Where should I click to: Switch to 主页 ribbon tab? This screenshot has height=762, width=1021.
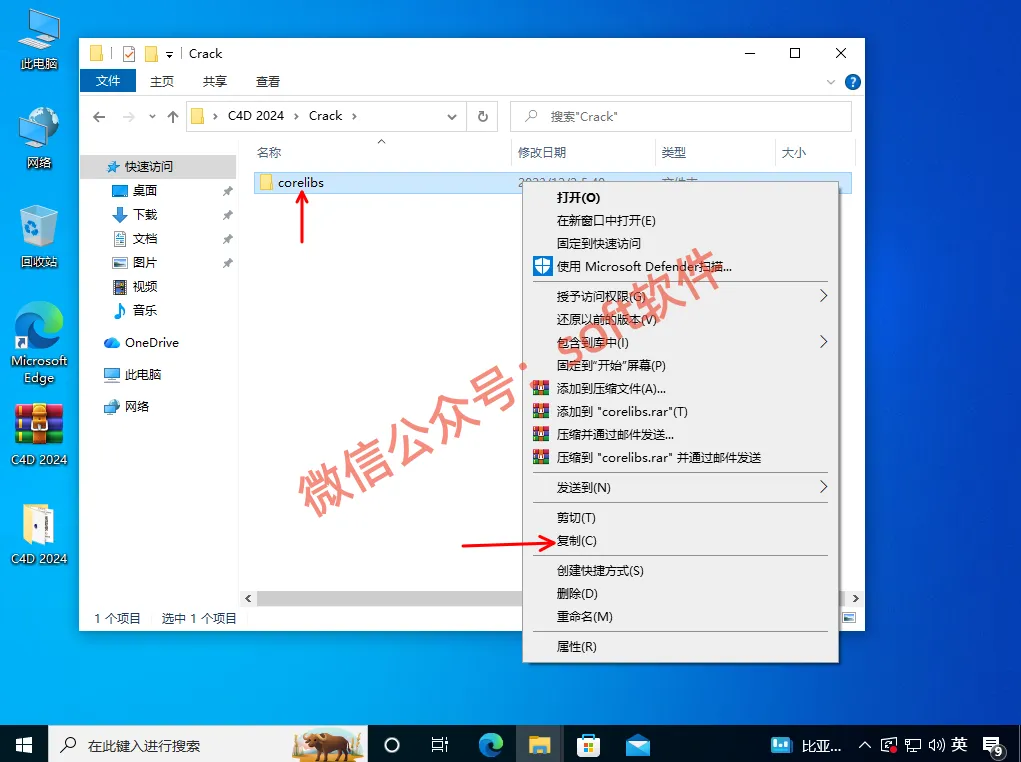pyautogui.click(x=161, y=81)
